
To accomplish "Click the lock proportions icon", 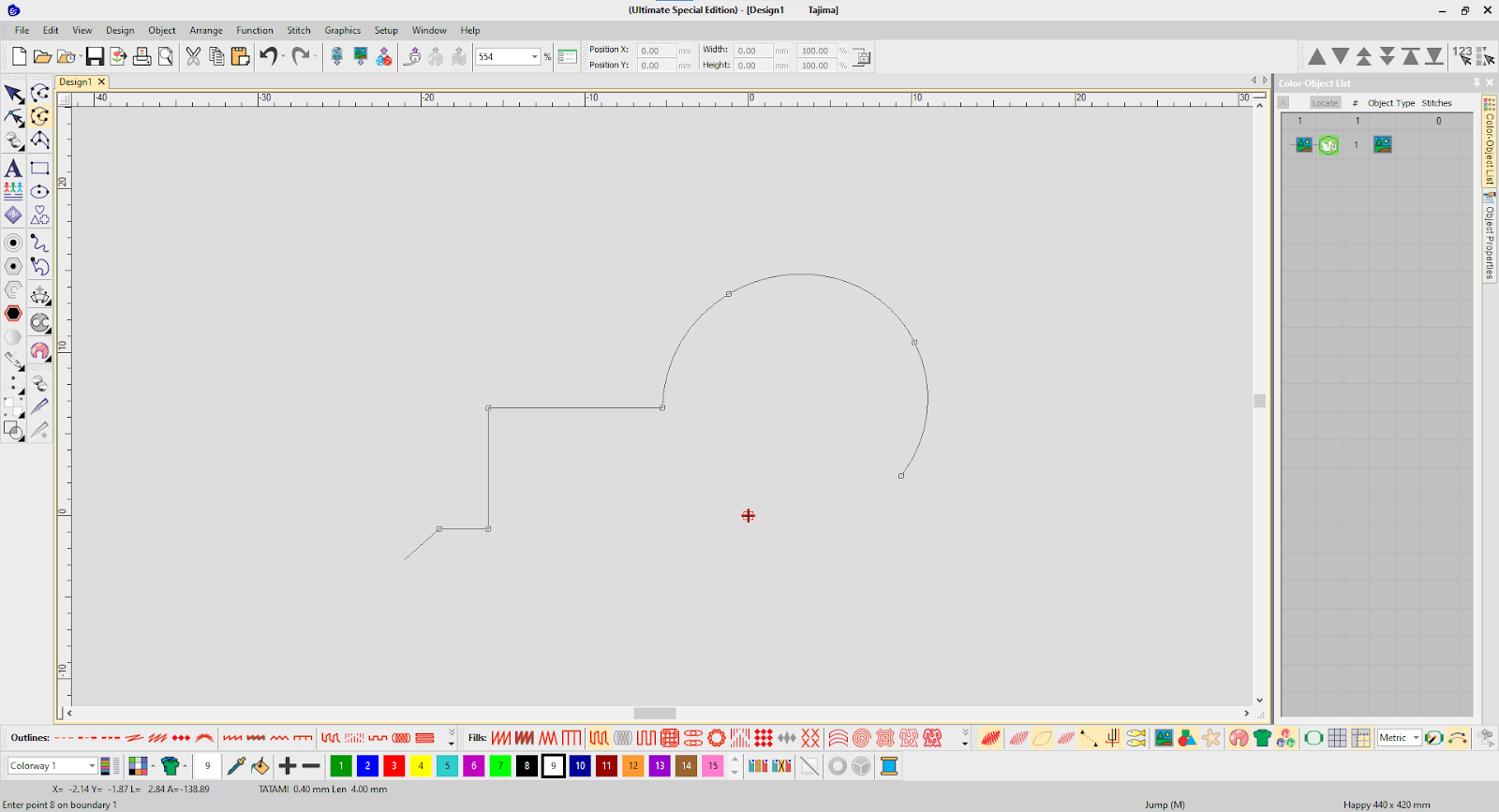I will click(x=863, y=58).
